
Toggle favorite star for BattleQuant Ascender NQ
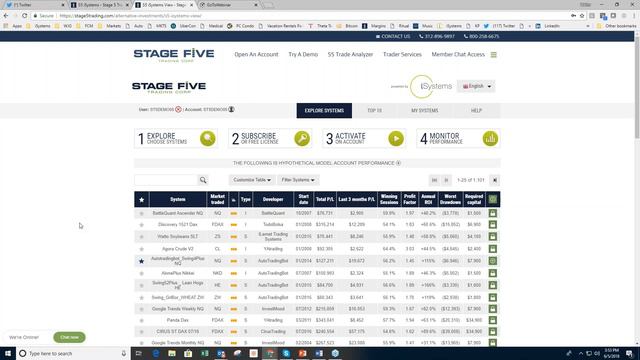[142, 213]
